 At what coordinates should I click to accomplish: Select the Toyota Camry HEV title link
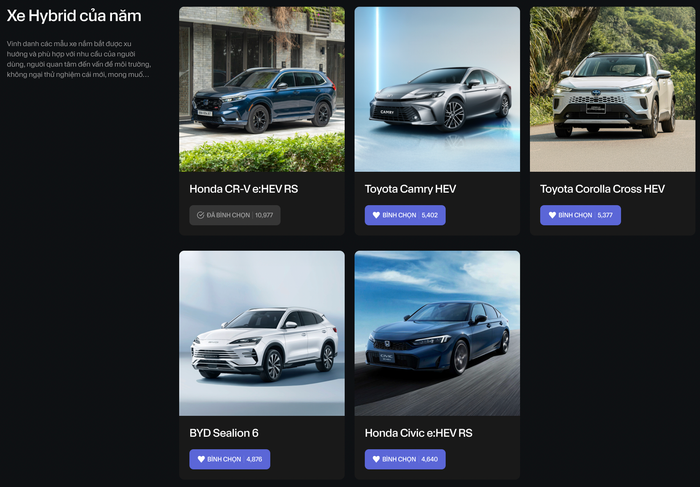[411, 189]
